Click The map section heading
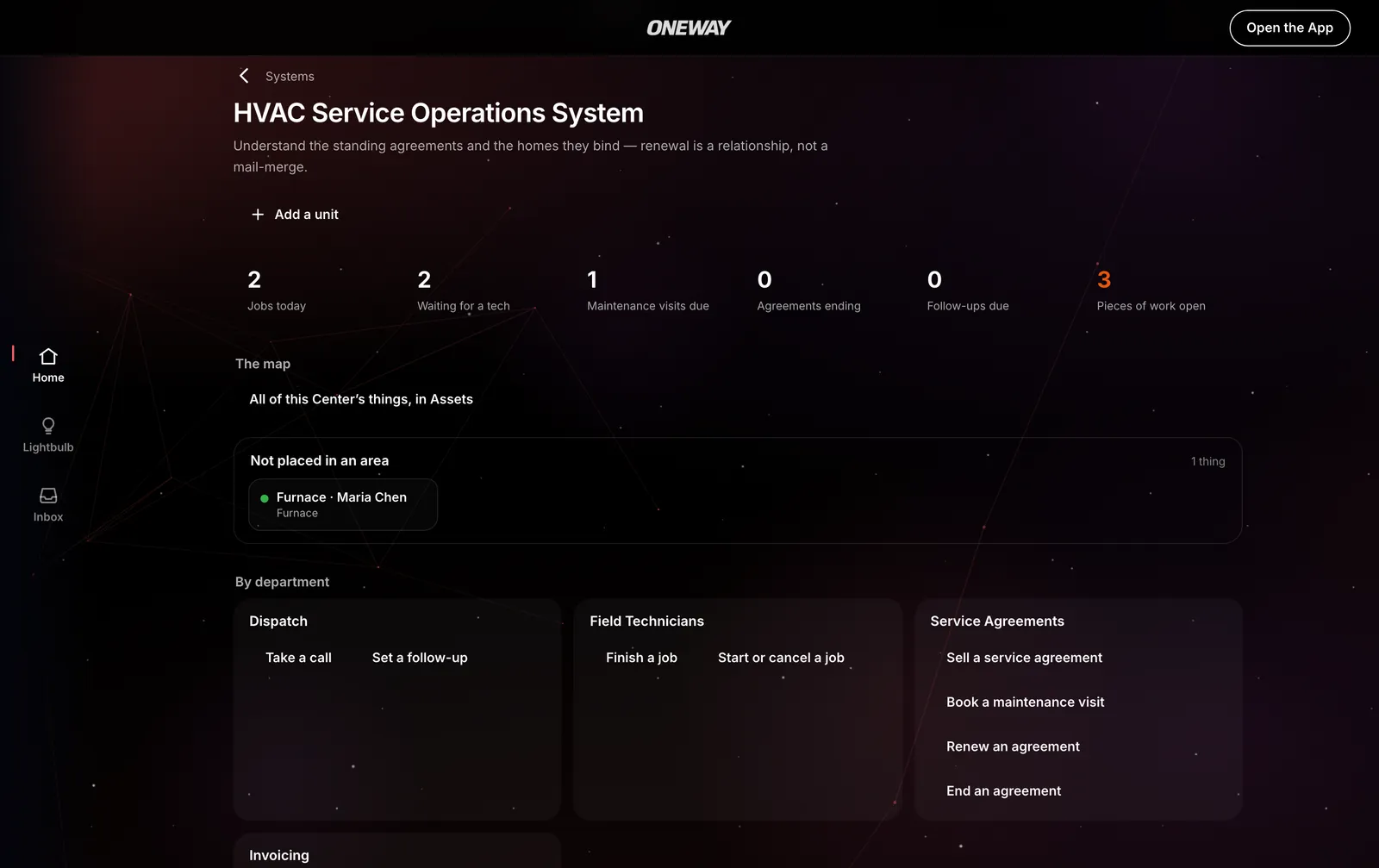This screenshot has width=1379, height=868. pos(263,364)
